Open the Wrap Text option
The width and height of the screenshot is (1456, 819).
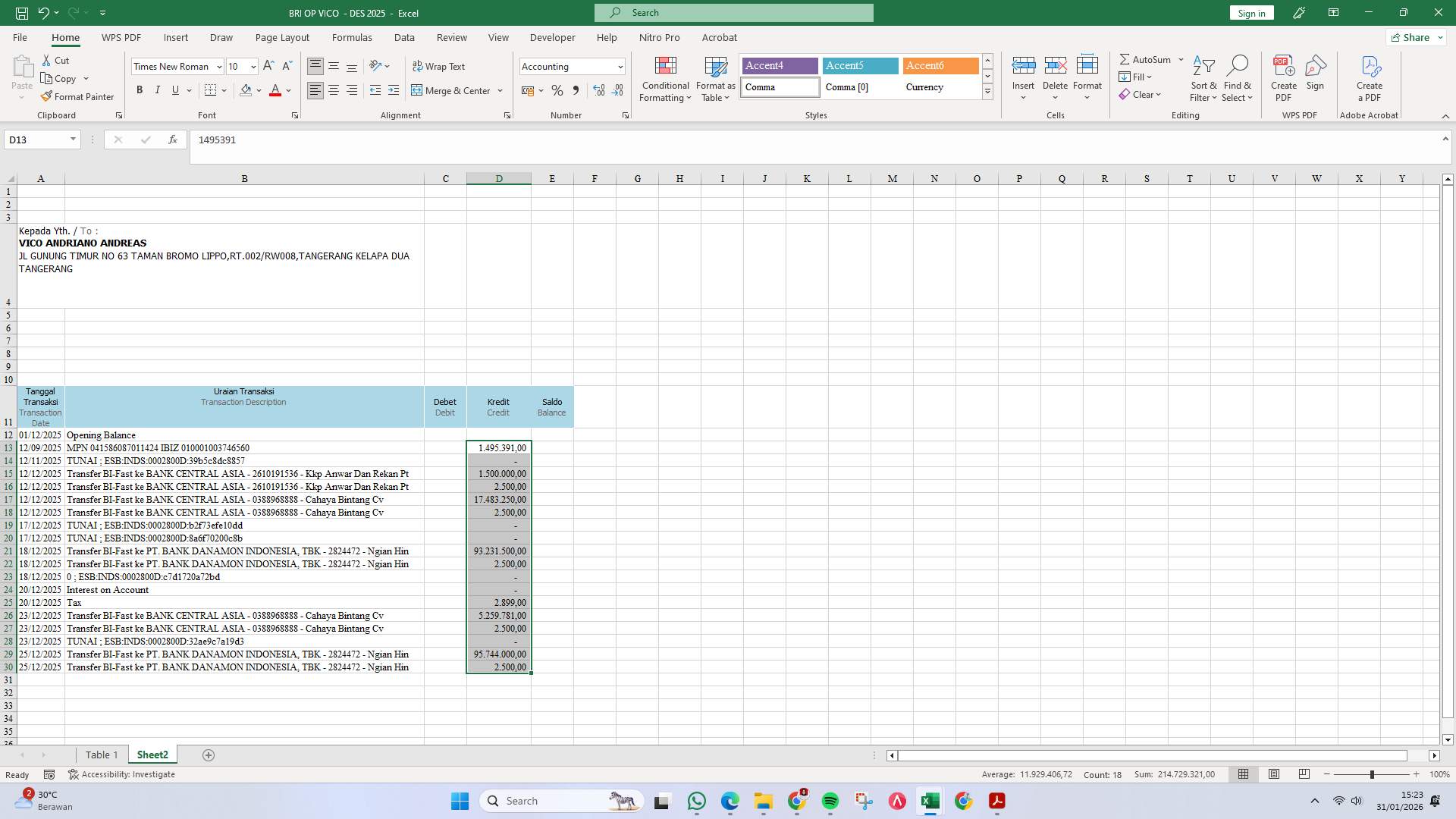coord(440,66)
